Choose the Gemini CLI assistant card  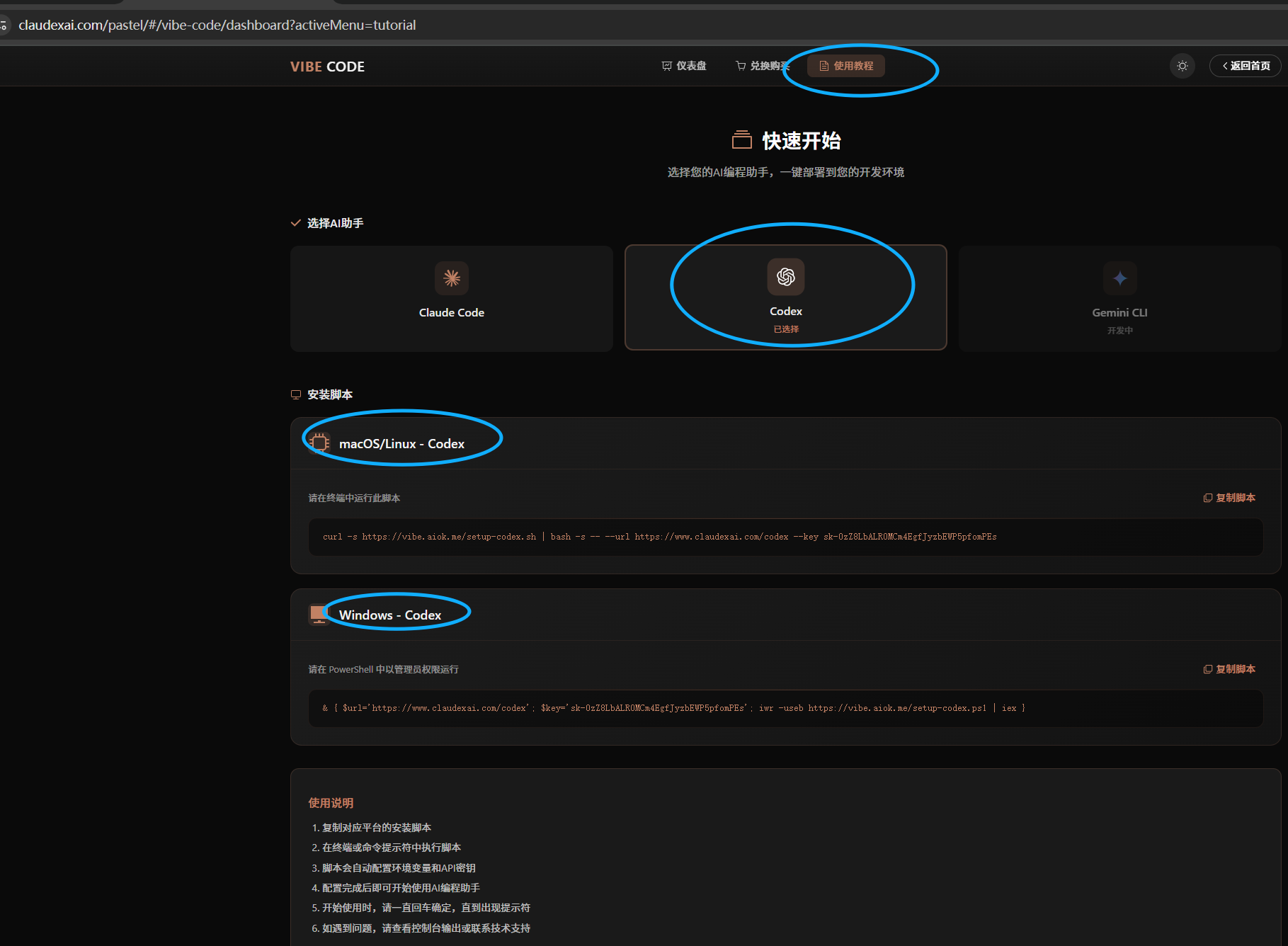(x=1119, y=298)
